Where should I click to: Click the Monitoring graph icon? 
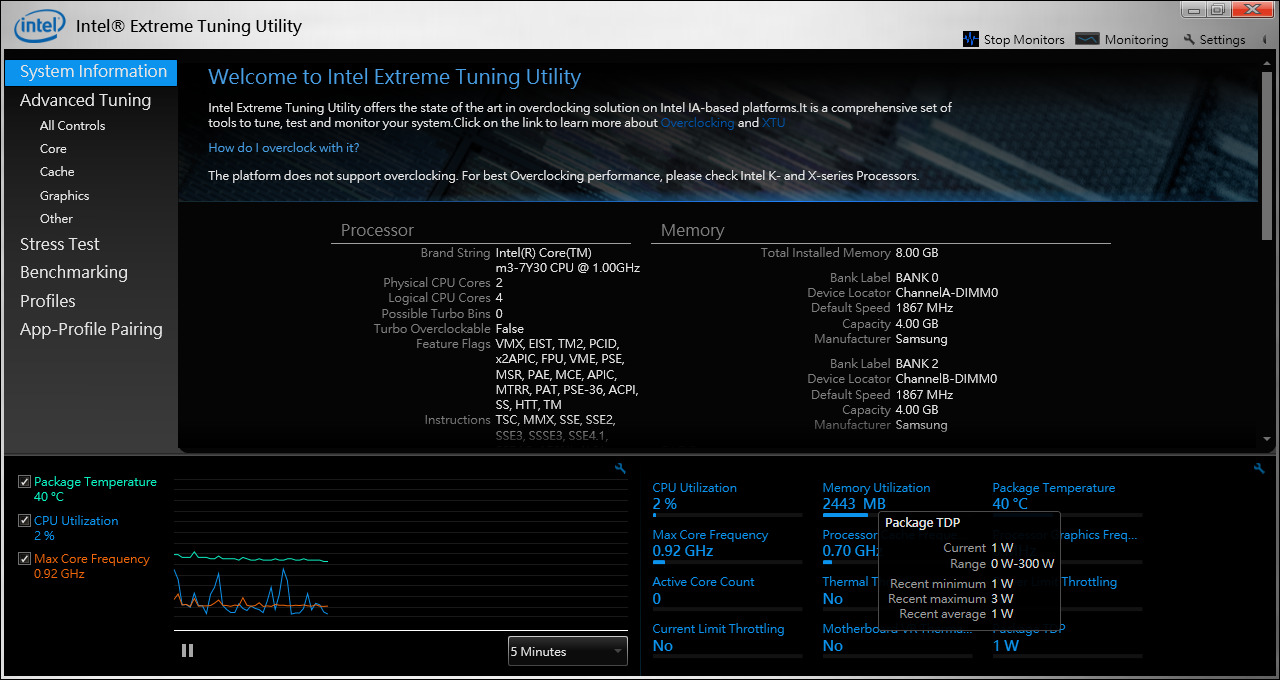click(x=1087, y=39)
